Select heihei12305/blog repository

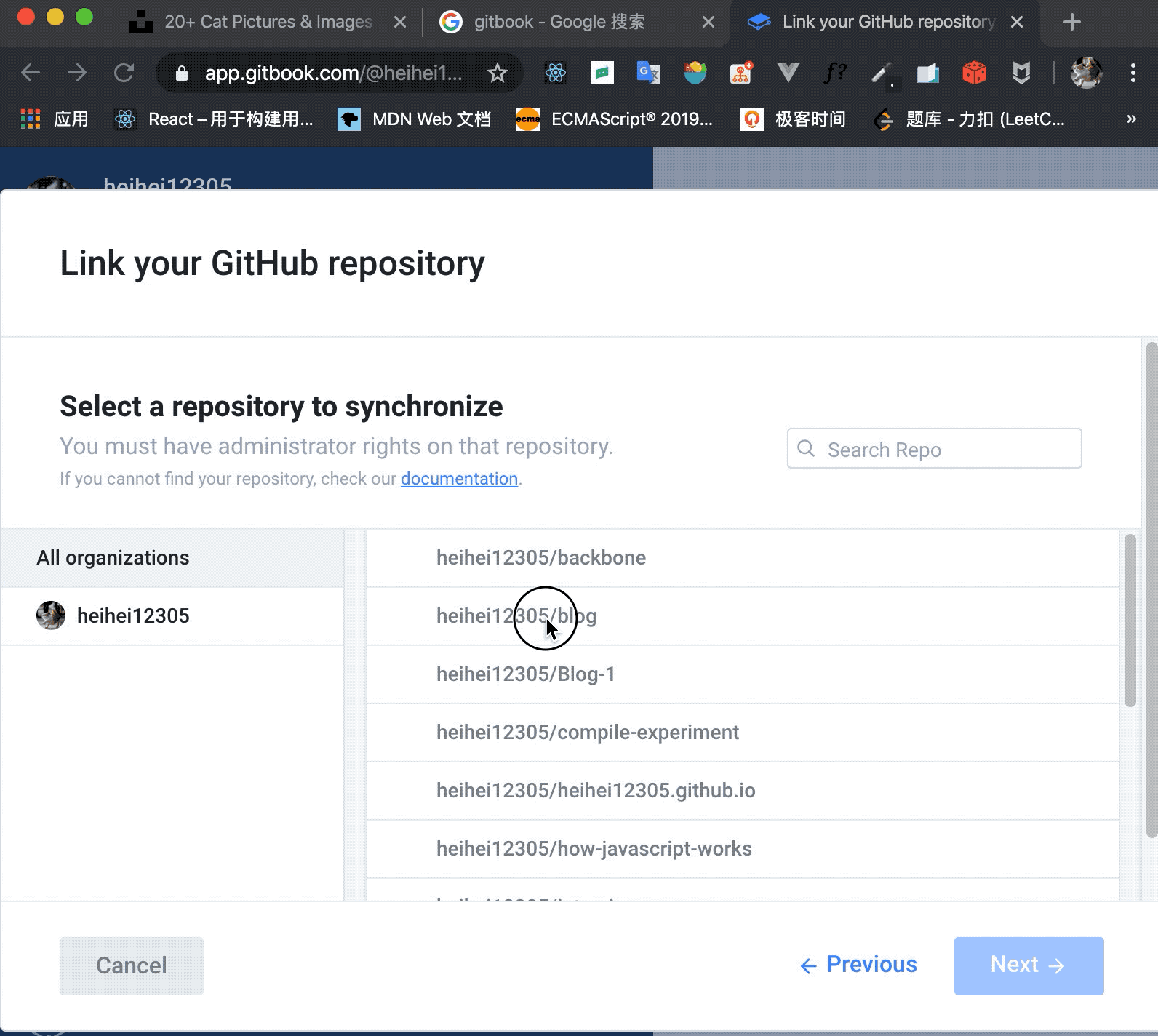(742, 616)
